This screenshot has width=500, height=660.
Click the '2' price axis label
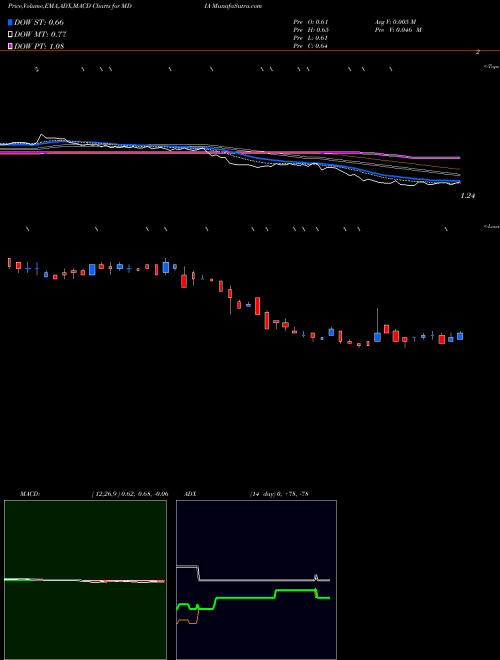[x=478, y=52]
